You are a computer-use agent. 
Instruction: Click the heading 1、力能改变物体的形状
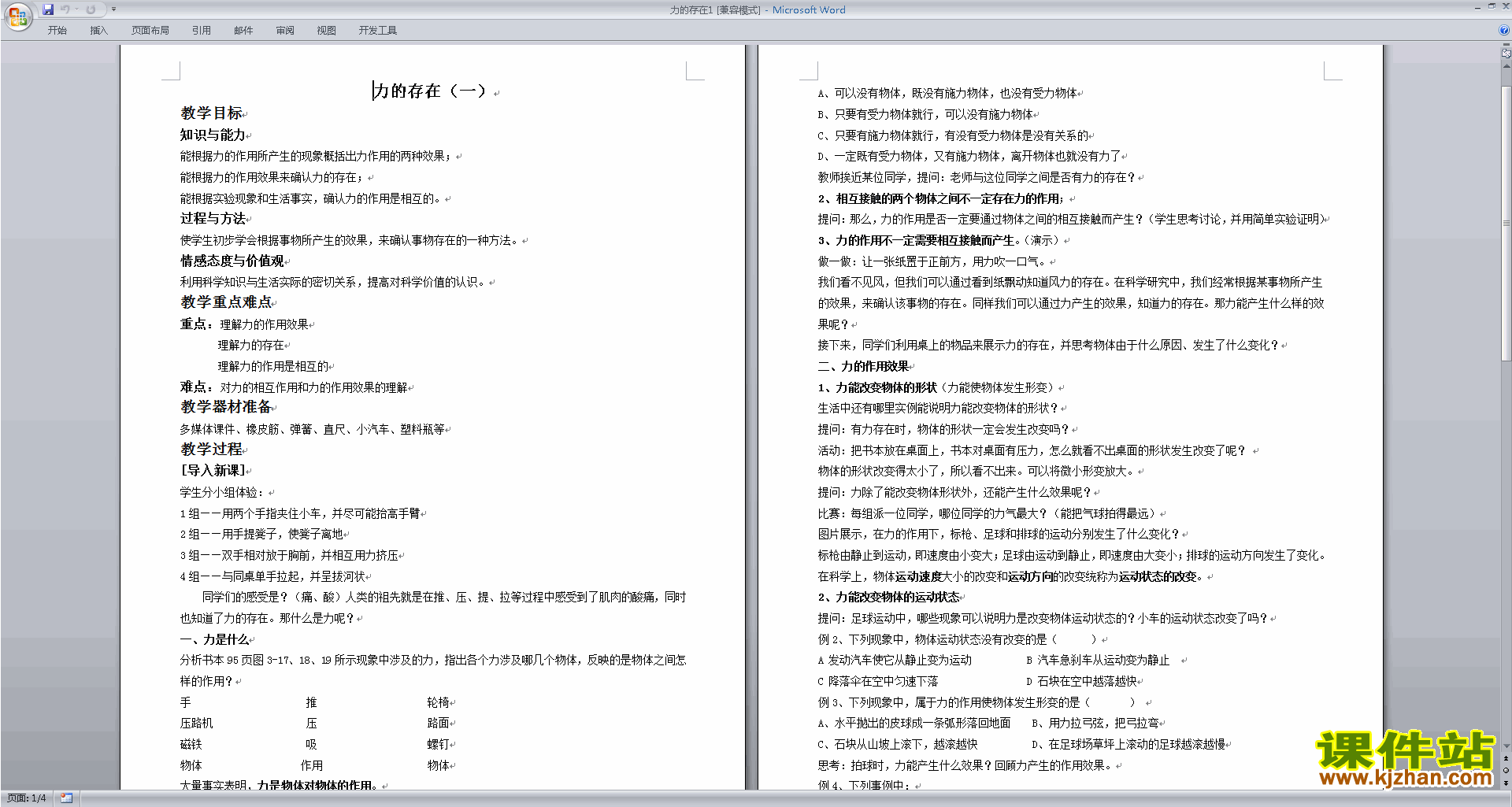[x=877, y=387]
